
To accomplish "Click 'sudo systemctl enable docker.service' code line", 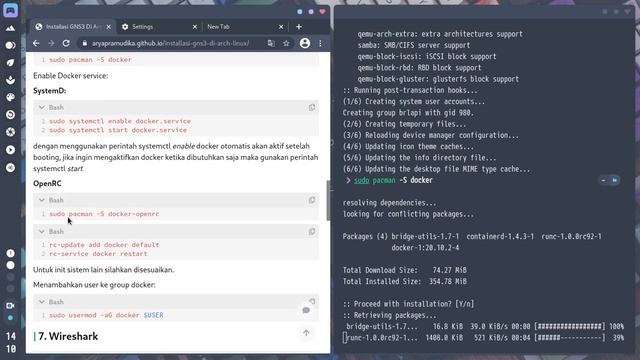I will point(120,121).
